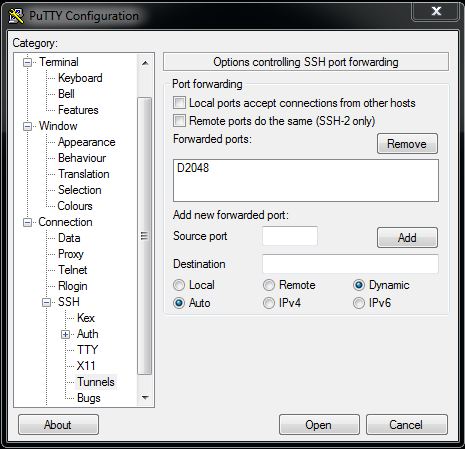
Task: Open the Telnet category
Action: 73,270
